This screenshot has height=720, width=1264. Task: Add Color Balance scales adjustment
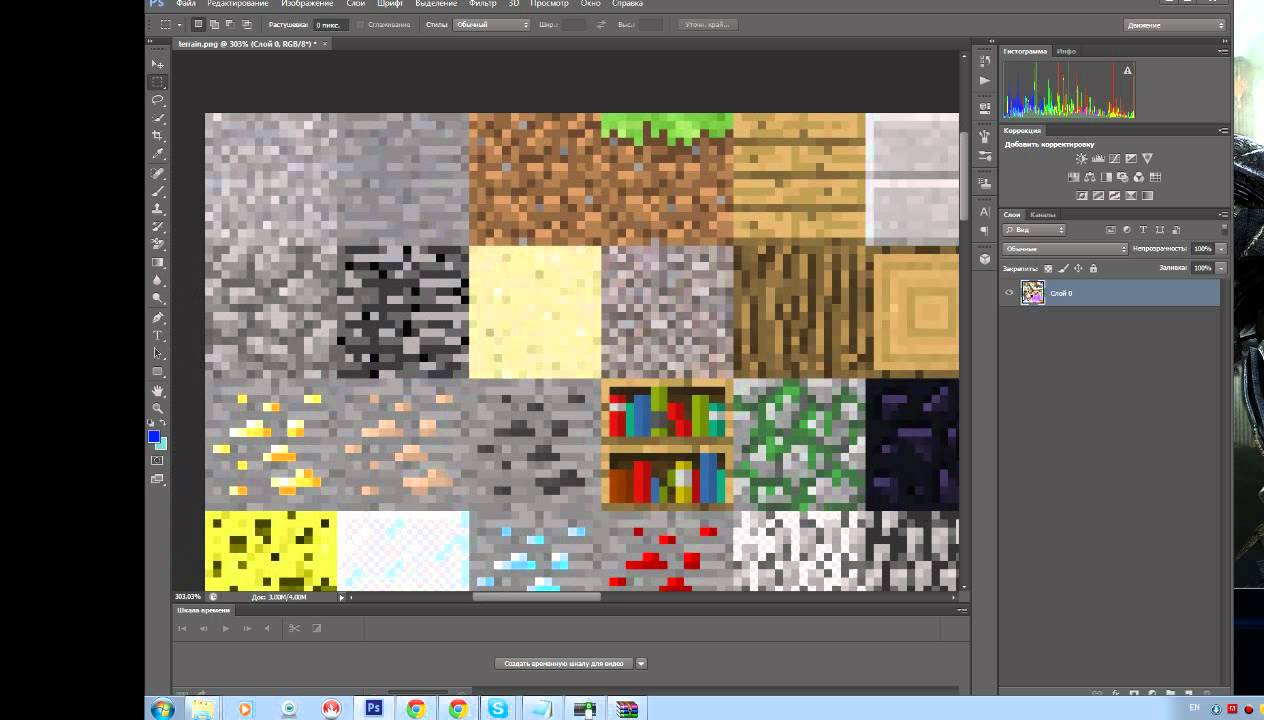(x=1090, y=177)
